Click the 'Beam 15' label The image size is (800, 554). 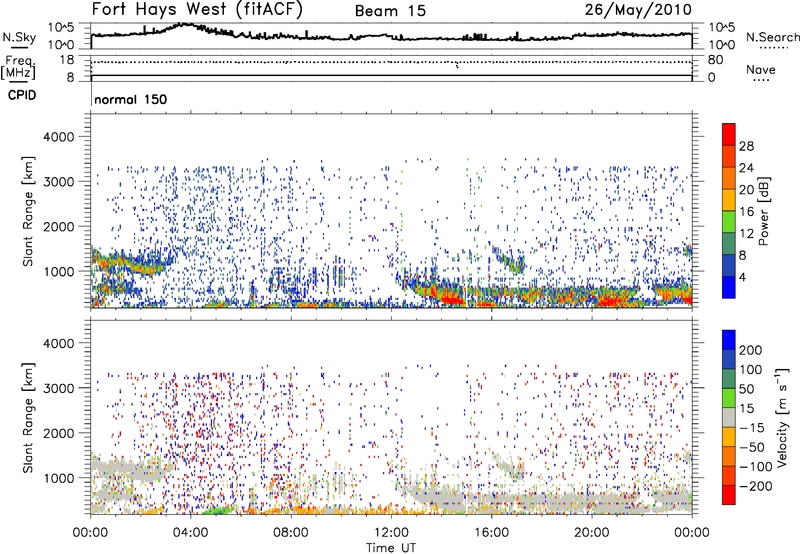tap(390, 11)
